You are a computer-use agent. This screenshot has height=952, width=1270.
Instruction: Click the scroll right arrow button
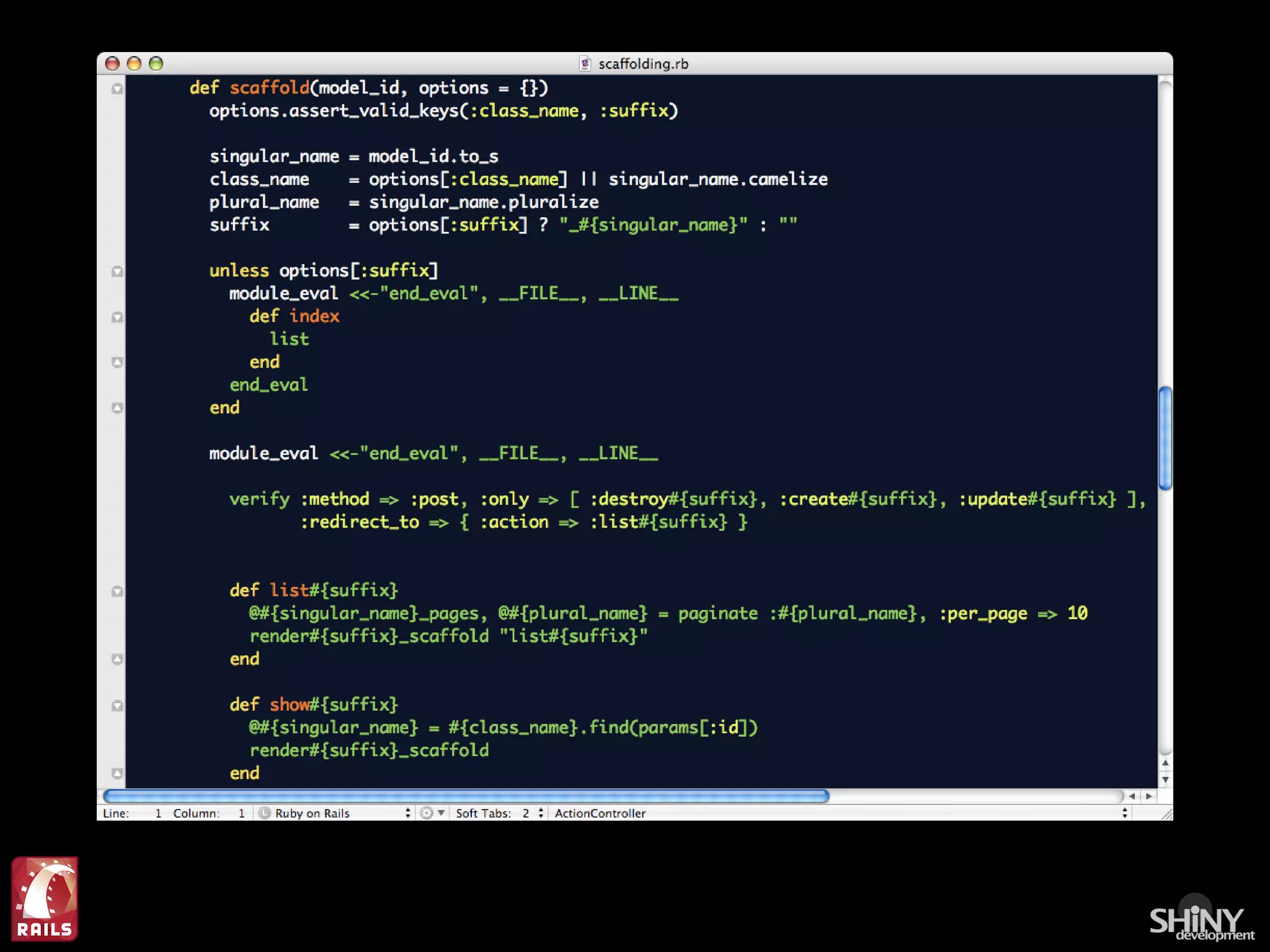pos(1149,796)
